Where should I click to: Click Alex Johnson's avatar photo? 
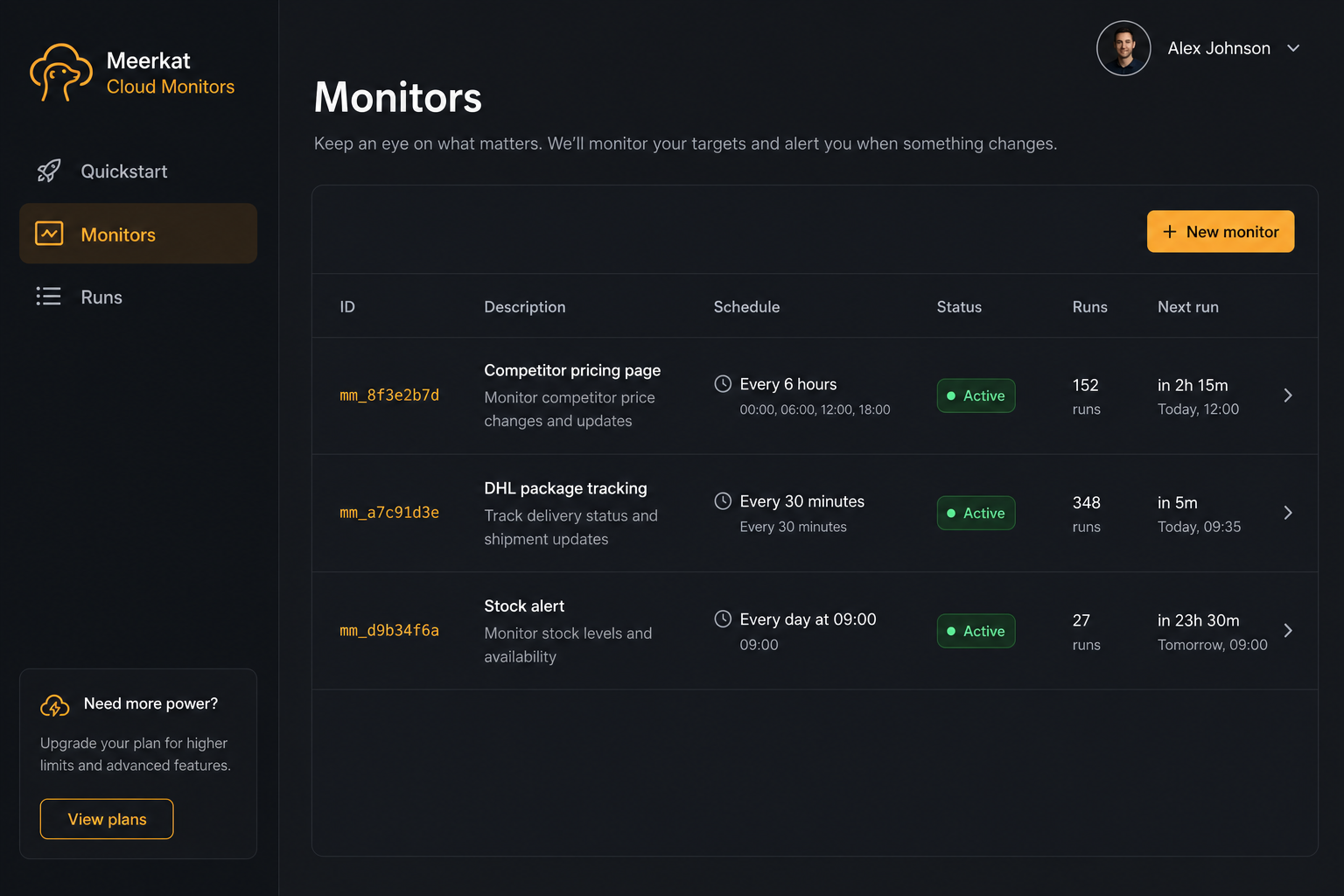(x=1123, y=48)
